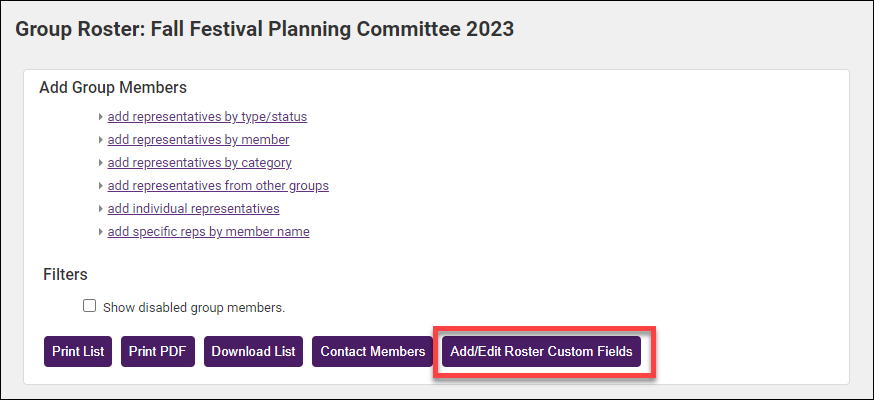Open add representatives from other groups link

coord(218,186)
